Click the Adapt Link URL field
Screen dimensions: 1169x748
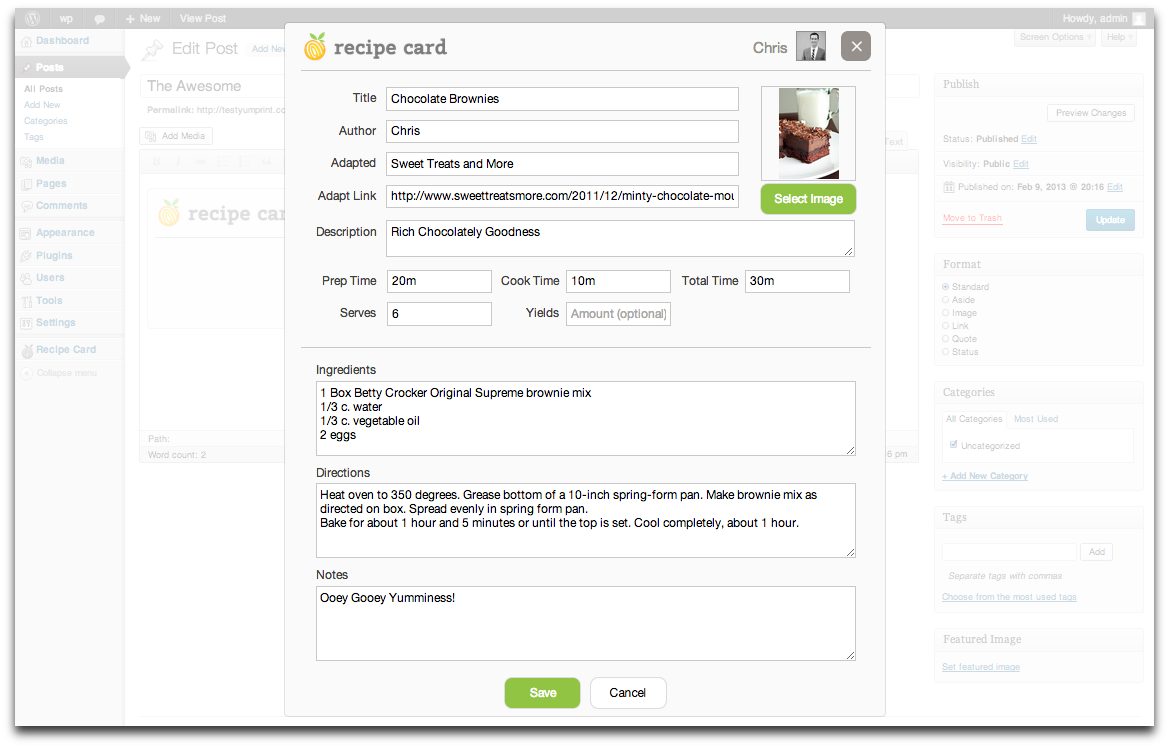(562, 196)
